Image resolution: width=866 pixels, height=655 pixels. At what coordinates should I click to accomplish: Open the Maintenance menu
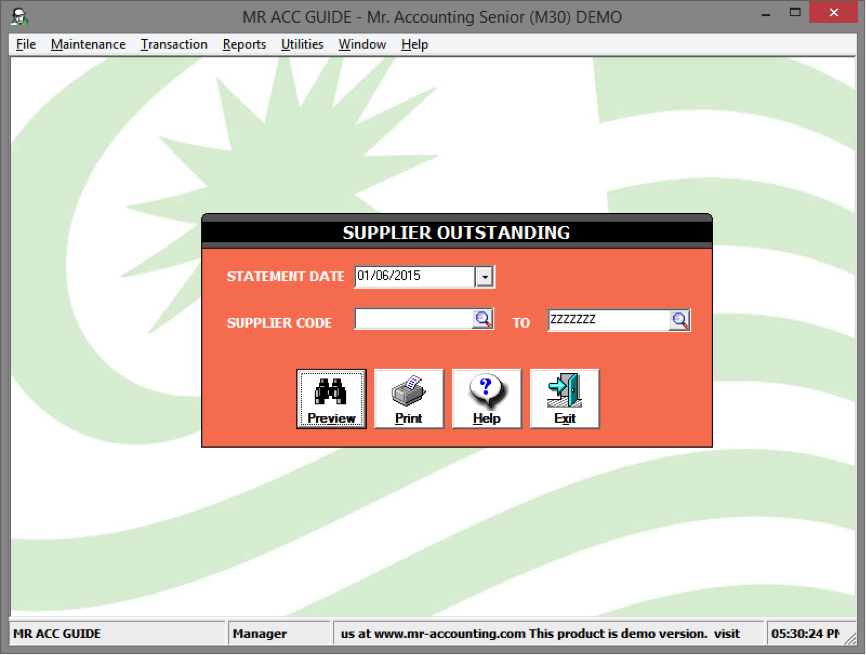[88, 45]
